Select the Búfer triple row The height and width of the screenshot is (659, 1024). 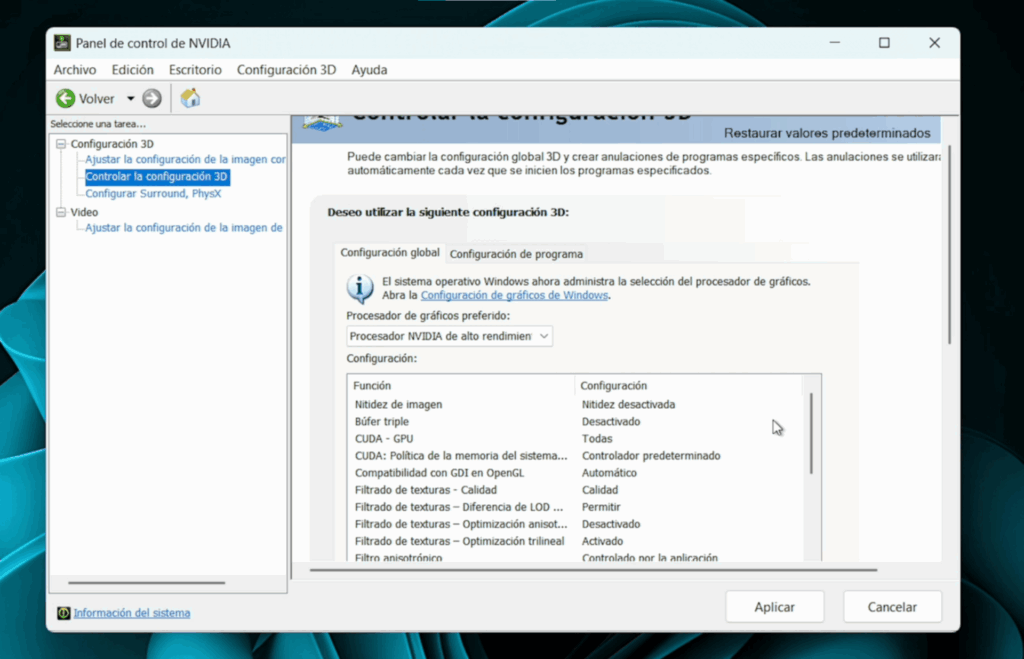click(577, 421)
